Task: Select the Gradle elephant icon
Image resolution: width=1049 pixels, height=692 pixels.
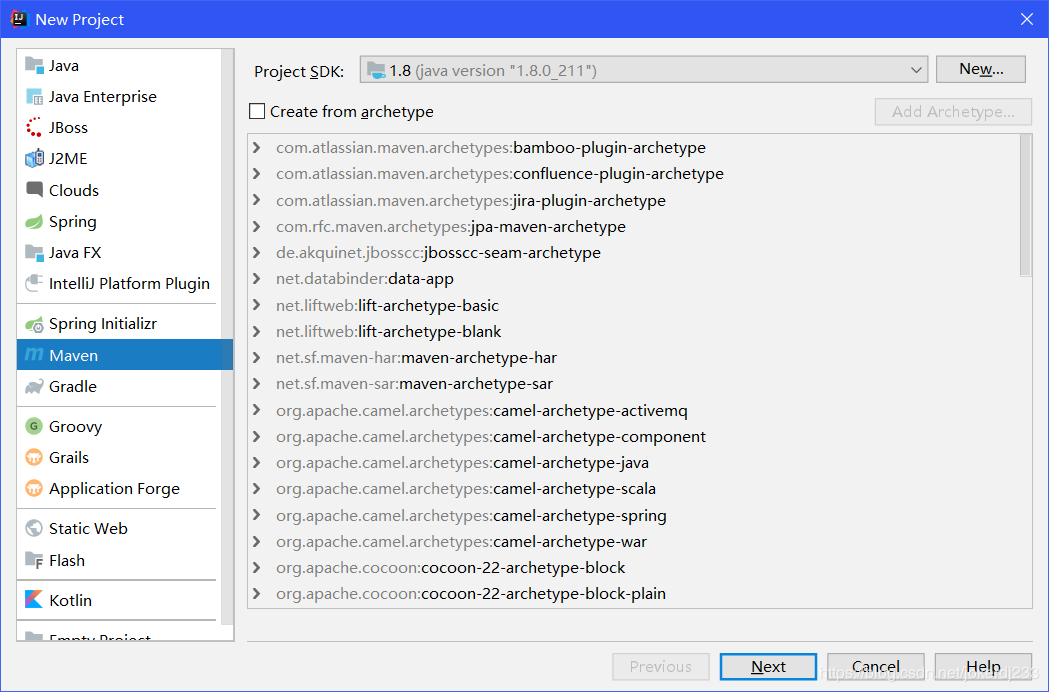Action: point(34,387)
